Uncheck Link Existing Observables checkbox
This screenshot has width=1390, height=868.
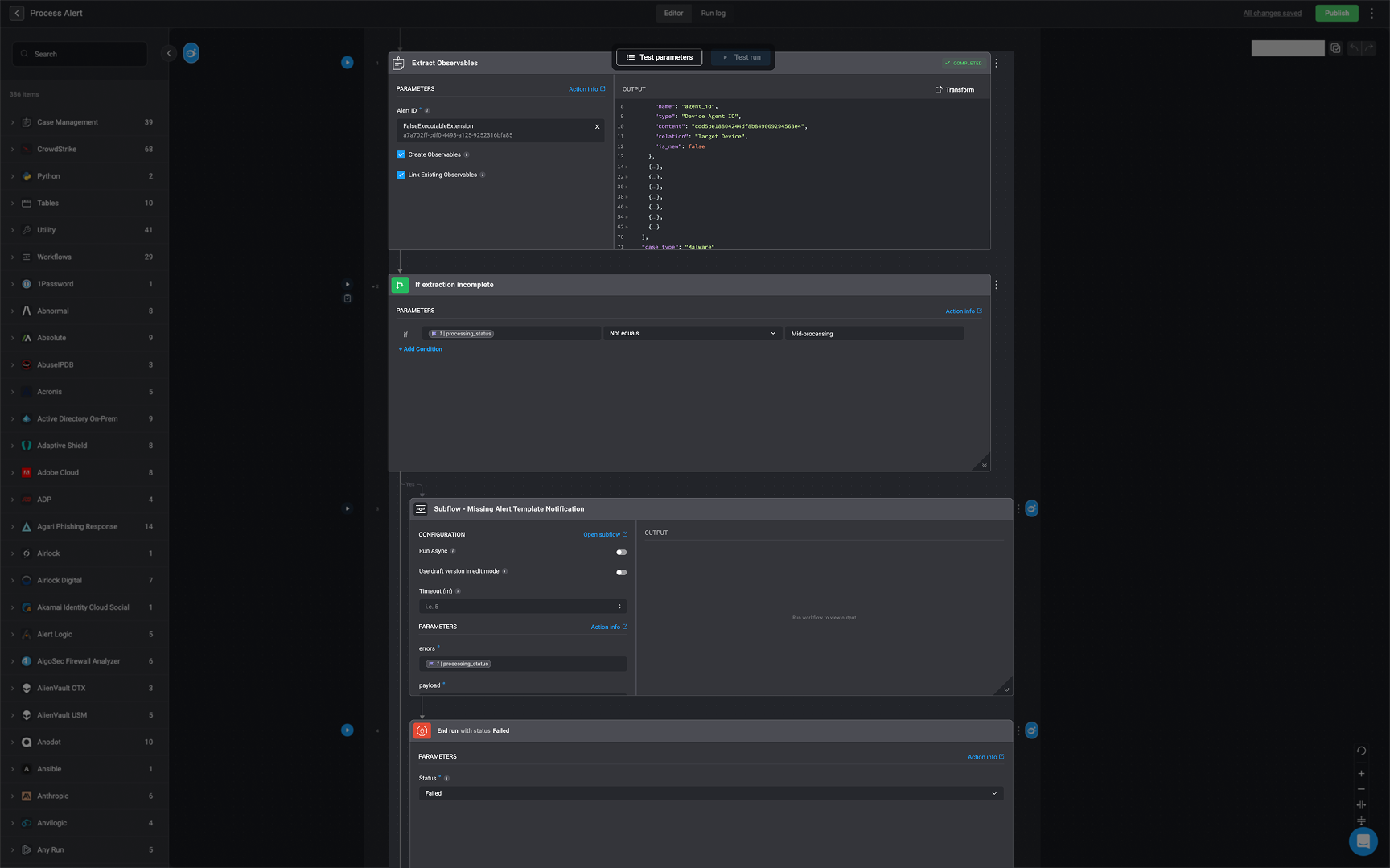pyautogui.click(x=401, y=175)
